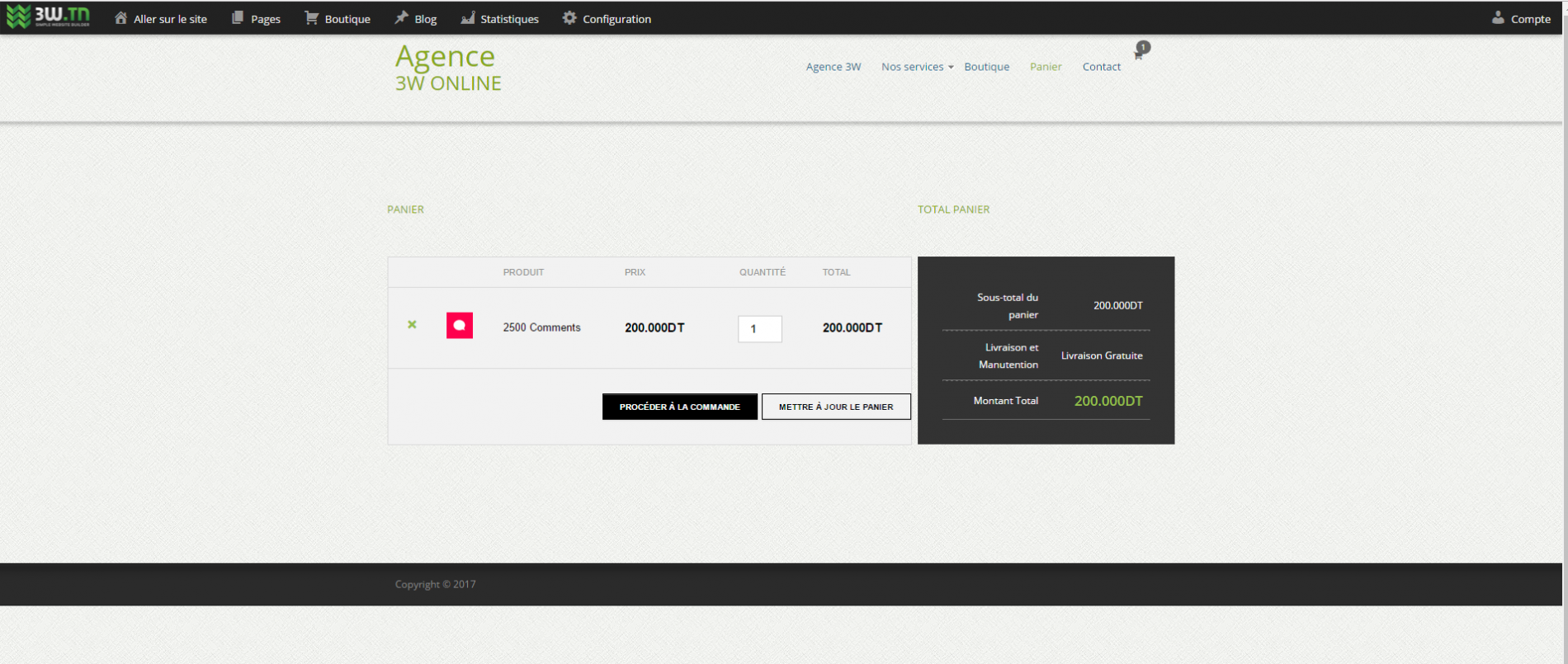This screenshot has width=1568, height=664.
Task: Click the Copyright © 2017 footer text
Action: click(435, 584)
